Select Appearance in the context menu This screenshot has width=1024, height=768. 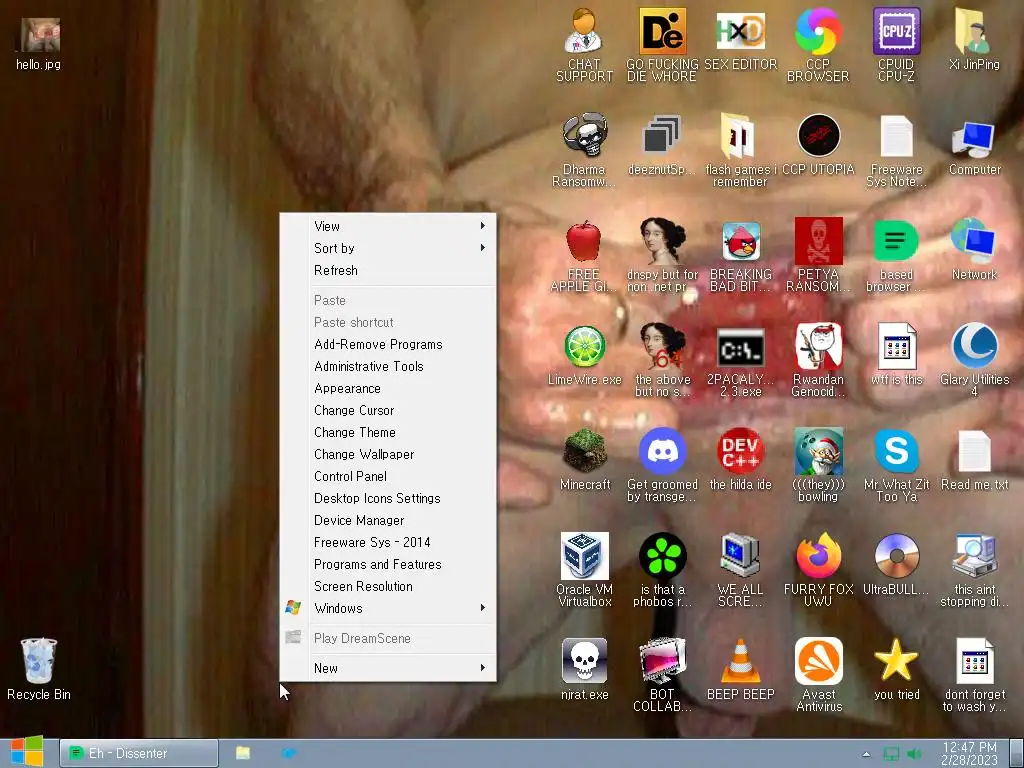(x=388, y=389)
